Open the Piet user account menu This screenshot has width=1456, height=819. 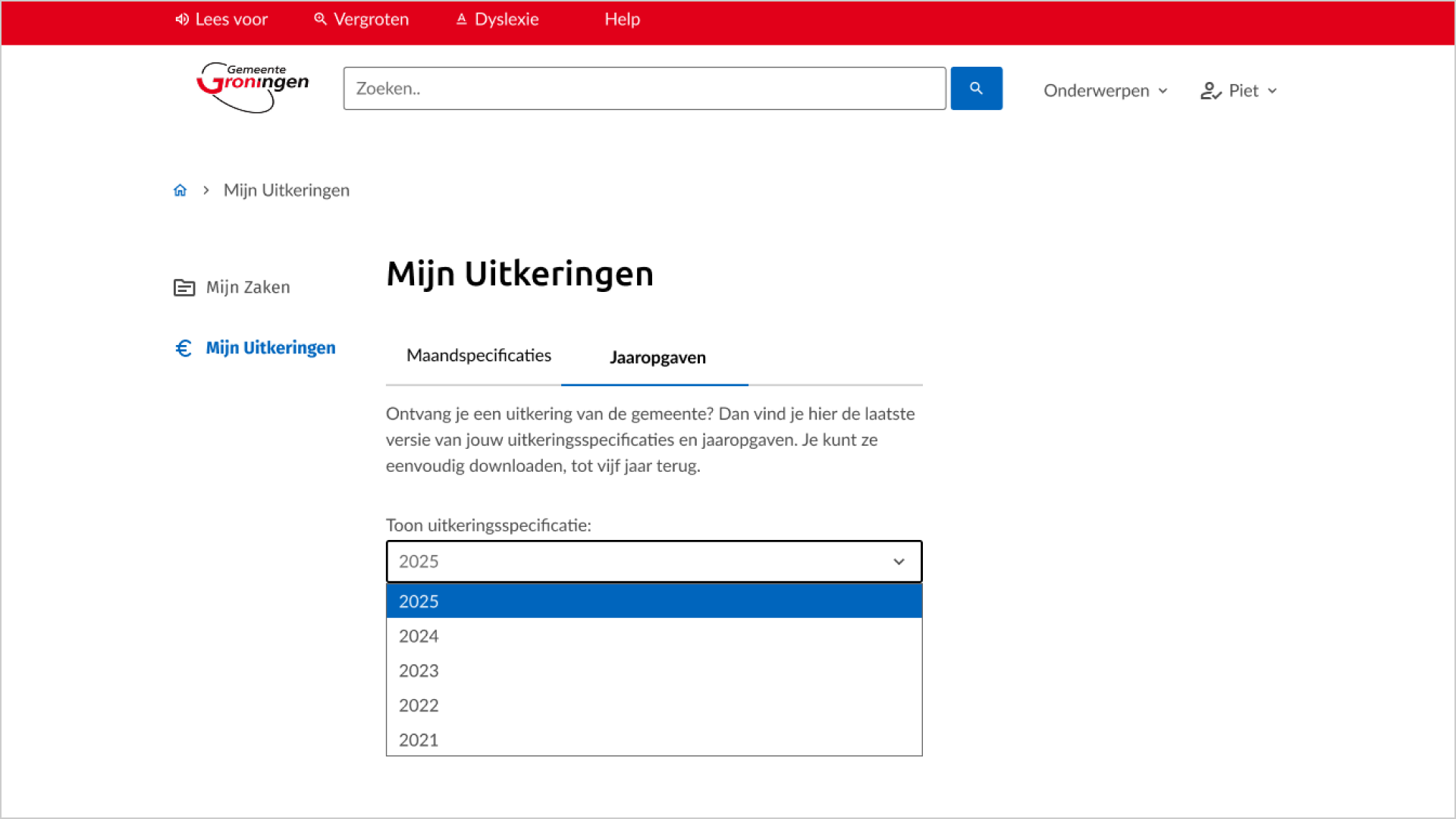click(x=1239, y=91)
